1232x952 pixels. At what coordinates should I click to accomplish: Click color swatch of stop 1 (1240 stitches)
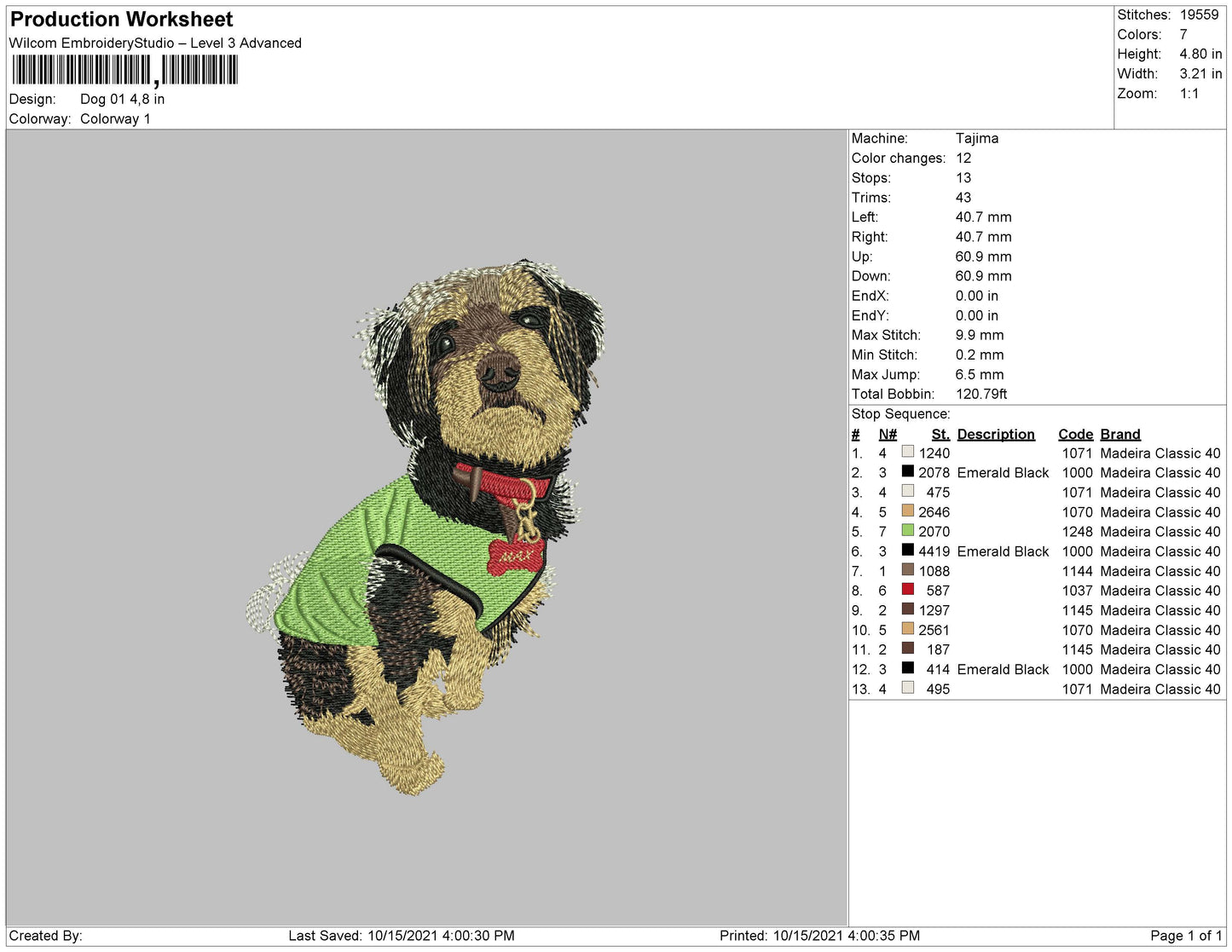[x=908, y=452]
